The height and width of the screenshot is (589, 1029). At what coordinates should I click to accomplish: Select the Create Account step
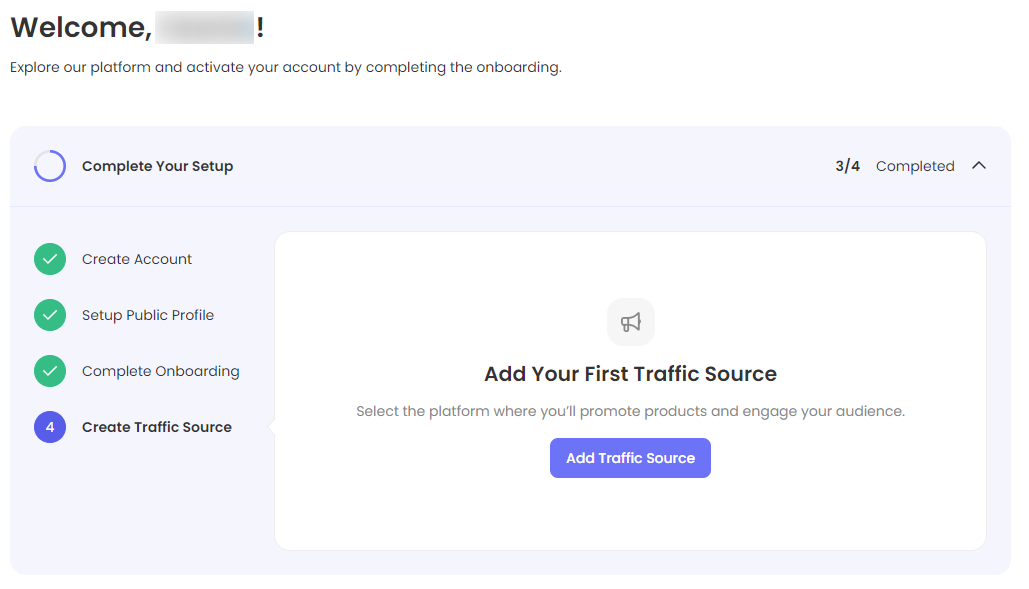point(137,259)
